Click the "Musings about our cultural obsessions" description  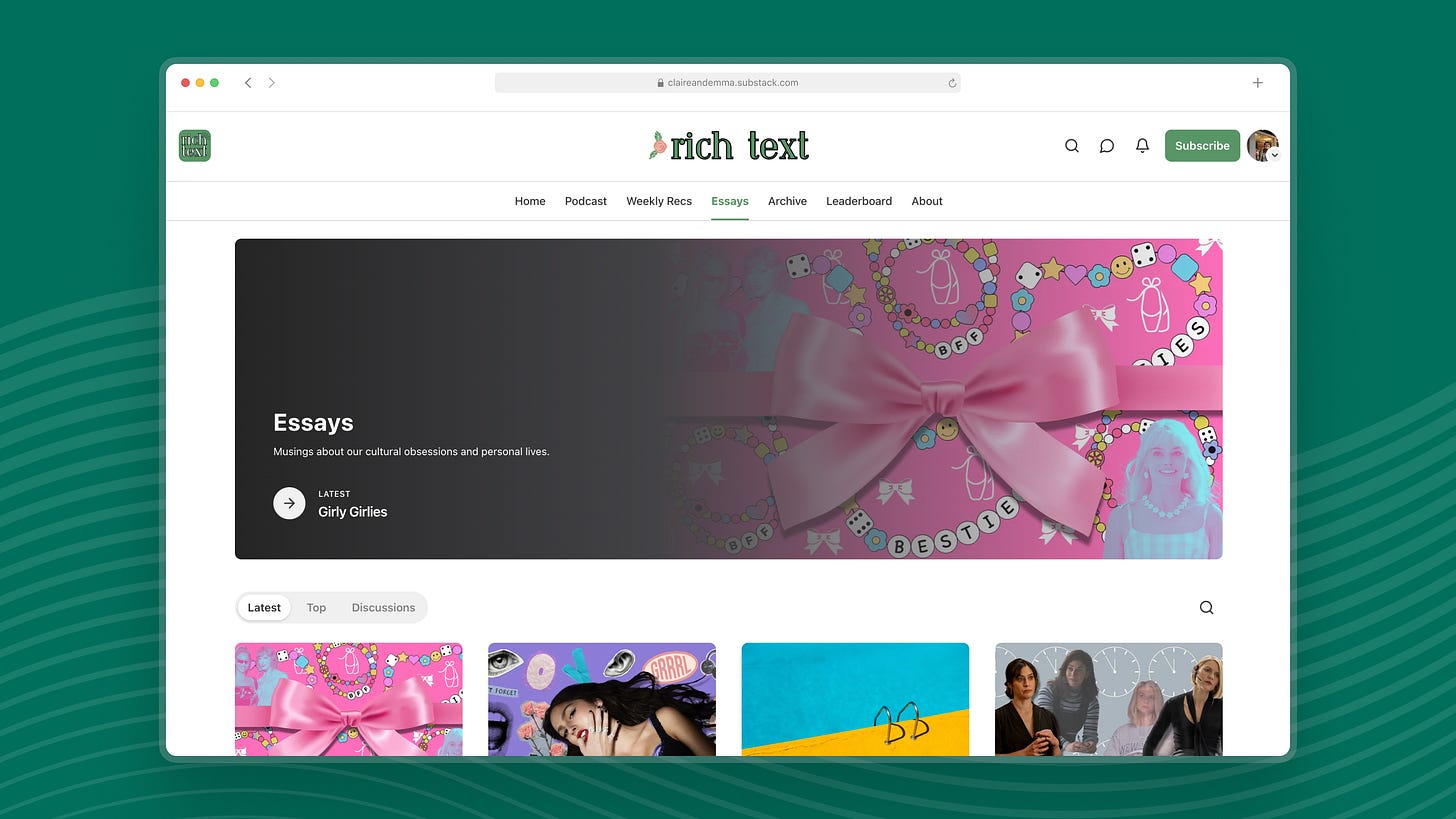point(411,452)
